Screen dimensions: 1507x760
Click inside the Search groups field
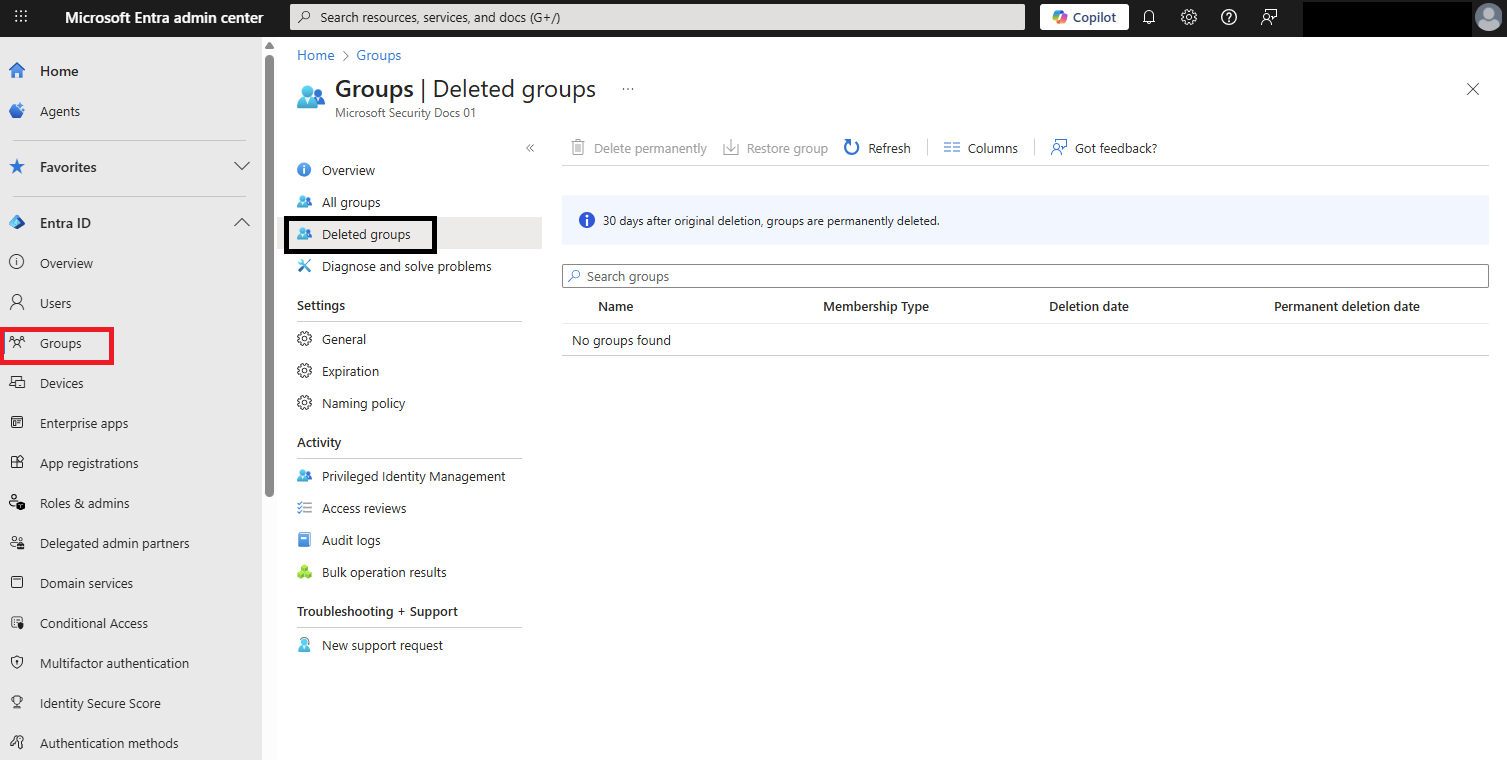click(1025, 276)
